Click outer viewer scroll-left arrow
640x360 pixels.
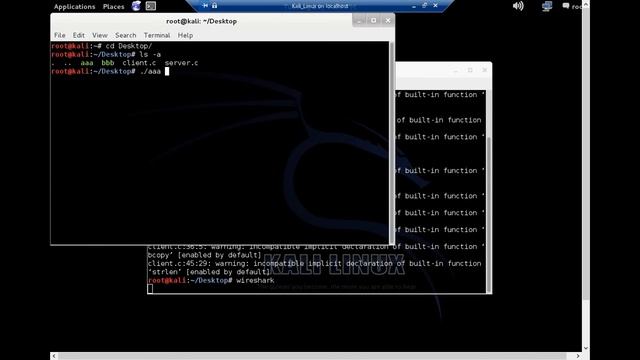[54, 356]
